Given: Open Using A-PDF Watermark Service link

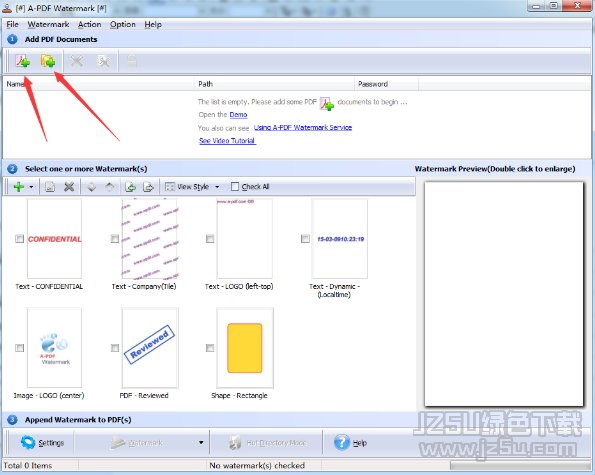Looking at the screenshot, I should [303, 127].
